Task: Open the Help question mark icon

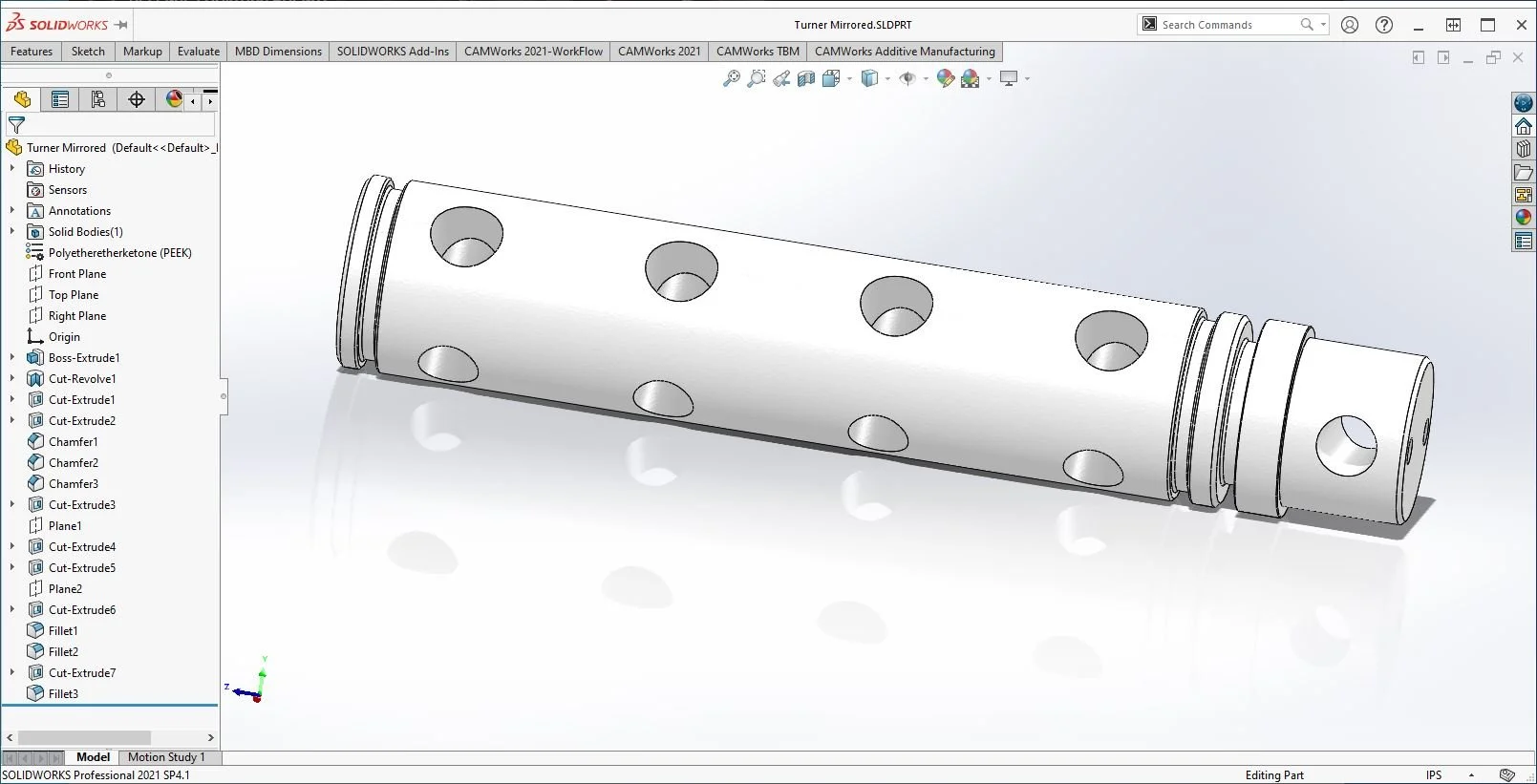Action: [x=1384, y=25]
